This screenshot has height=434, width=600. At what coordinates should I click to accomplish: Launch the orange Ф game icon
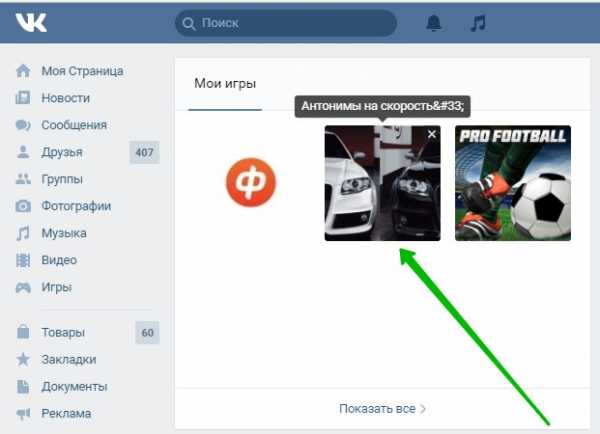251,183
